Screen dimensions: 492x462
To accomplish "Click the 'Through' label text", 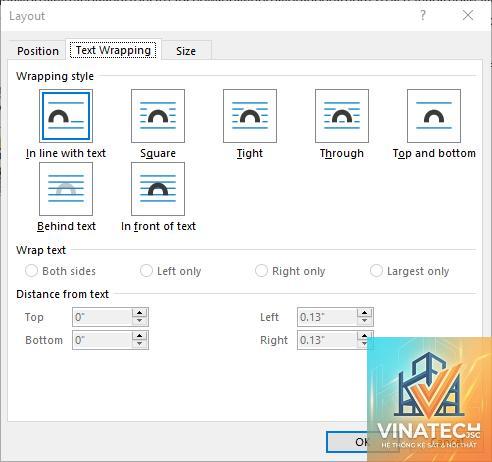I will pyautogui.click(x=342, y=153).
